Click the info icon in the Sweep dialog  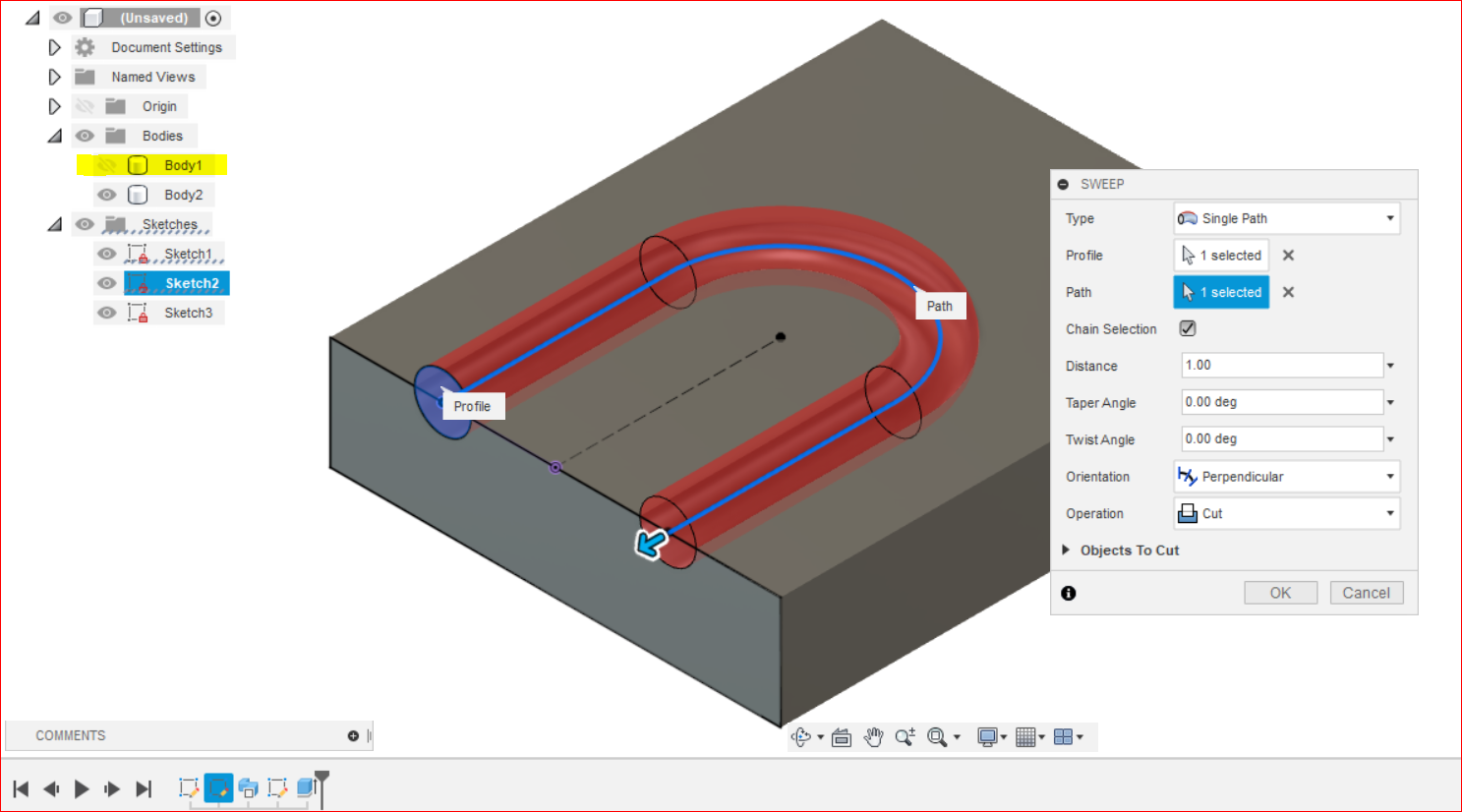(x=1069, y=593)
